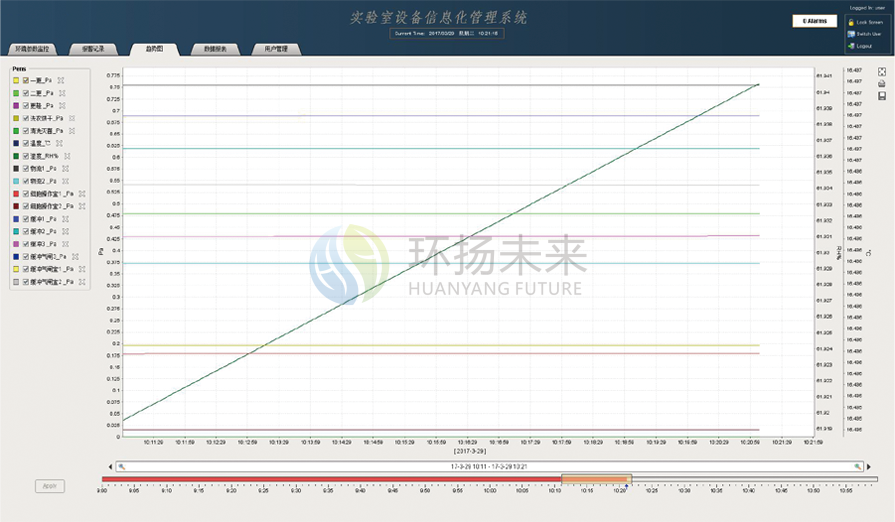Hide the 物流1_Pa pen via its checkbox
This screenshot has height=522, width=895.
tap(26, 168)
